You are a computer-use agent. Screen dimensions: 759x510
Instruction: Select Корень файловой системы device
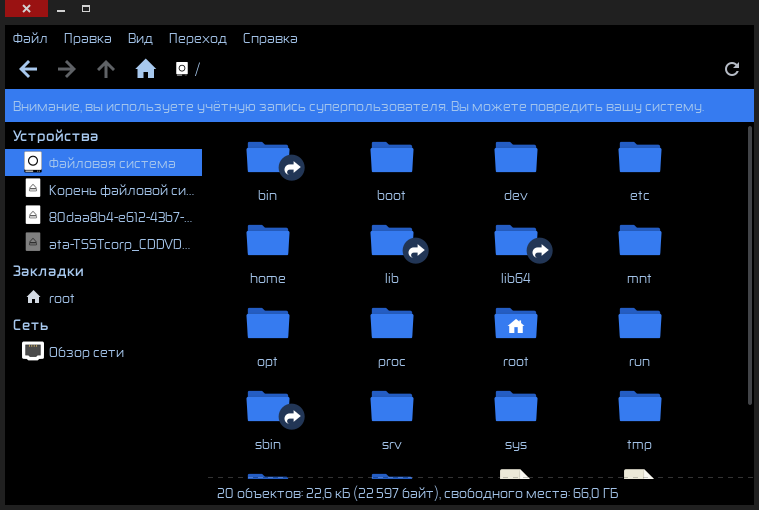pyautogui.click(x=104, y=190)
